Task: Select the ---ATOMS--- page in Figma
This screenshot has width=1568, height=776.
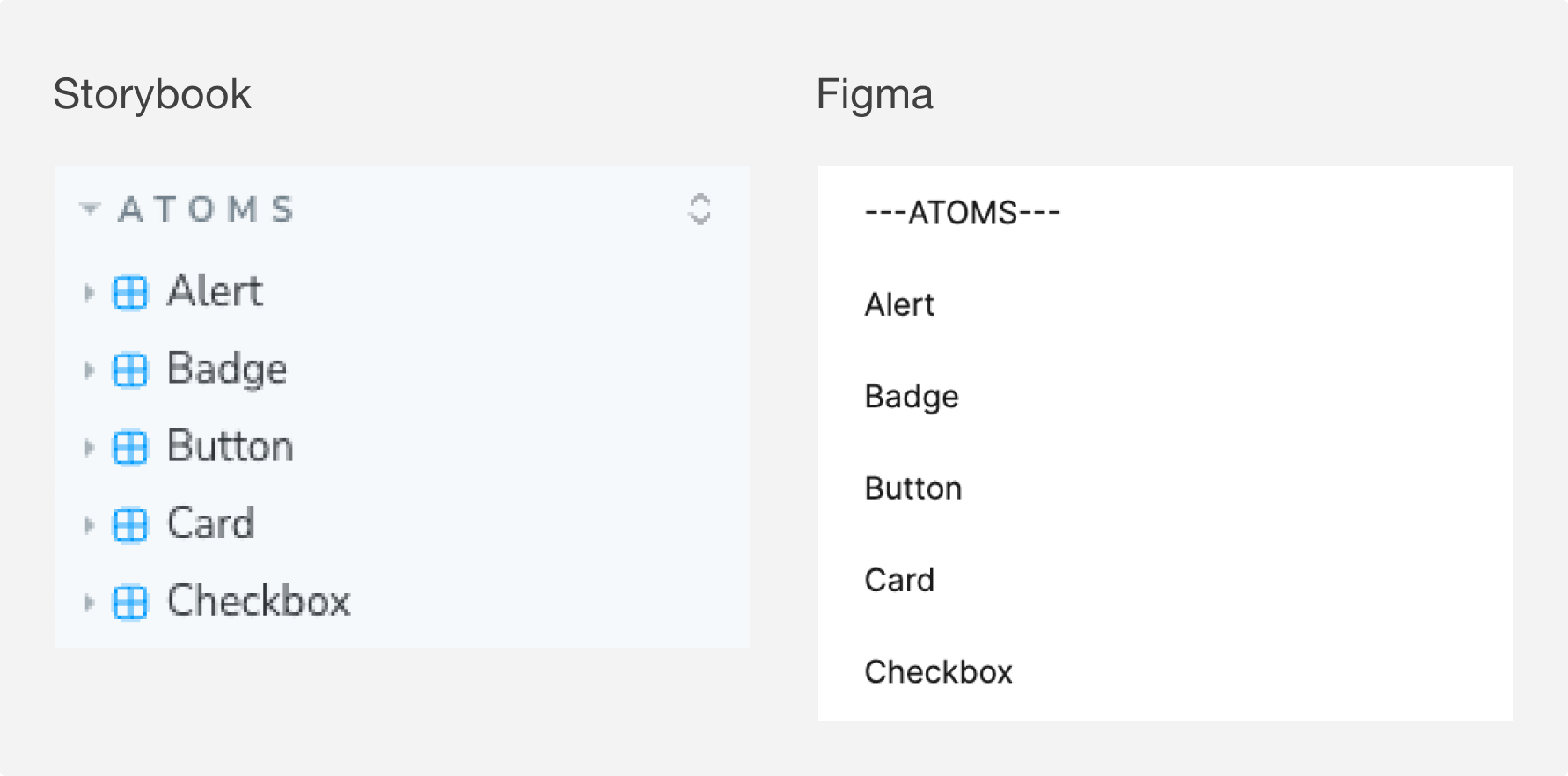Action: pyautogui.click(x=963, y=213)
